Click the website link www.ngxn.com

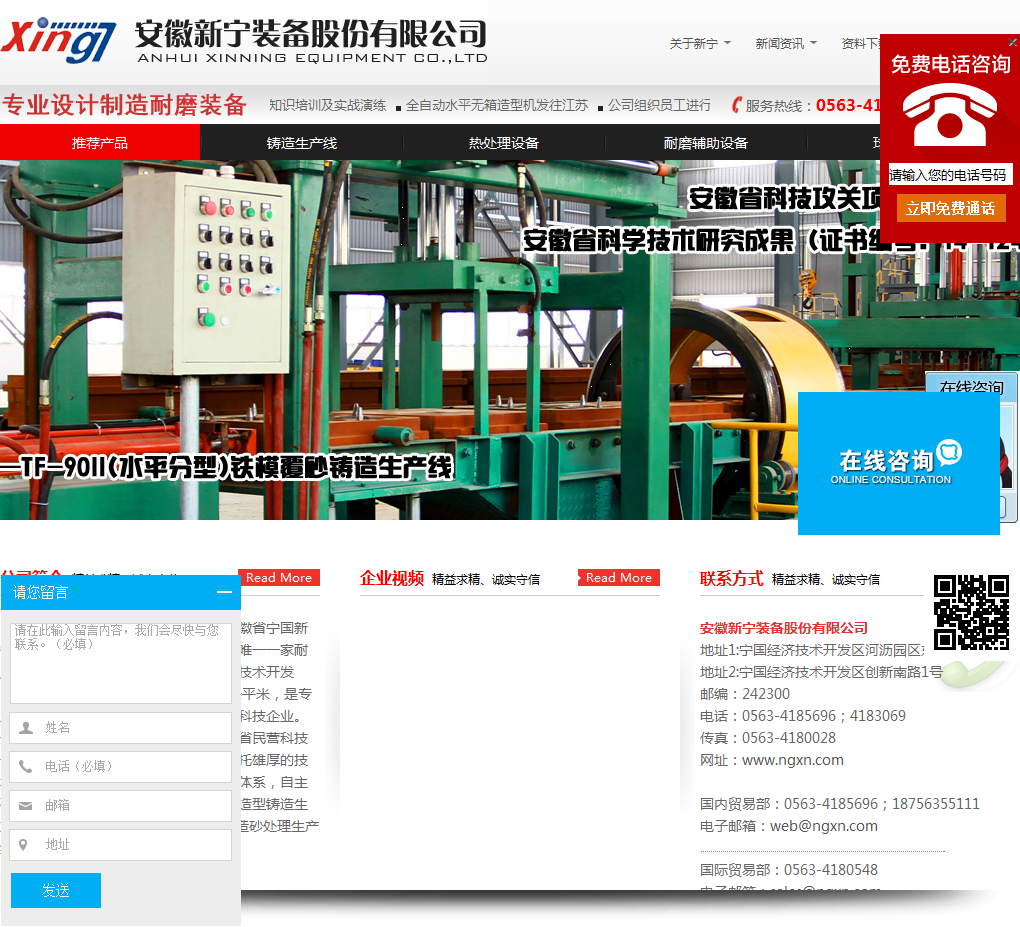tap(792, 760)
